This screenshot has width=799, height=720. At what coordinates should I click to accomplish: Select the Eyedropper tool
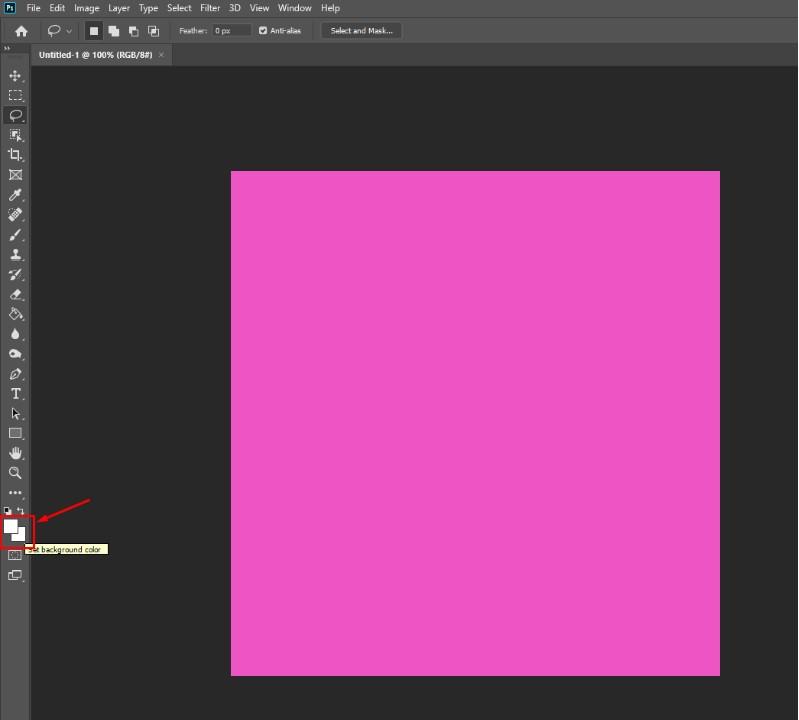pyautogui.click(x=15, y=195)
